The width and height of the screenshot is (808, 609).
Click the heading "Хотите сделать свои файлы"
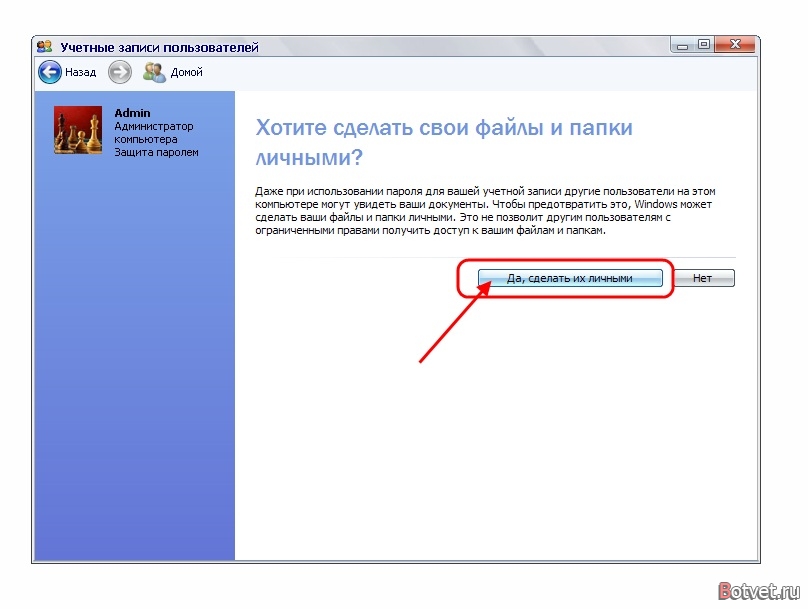pyautogui.click(x=444, y=142)
